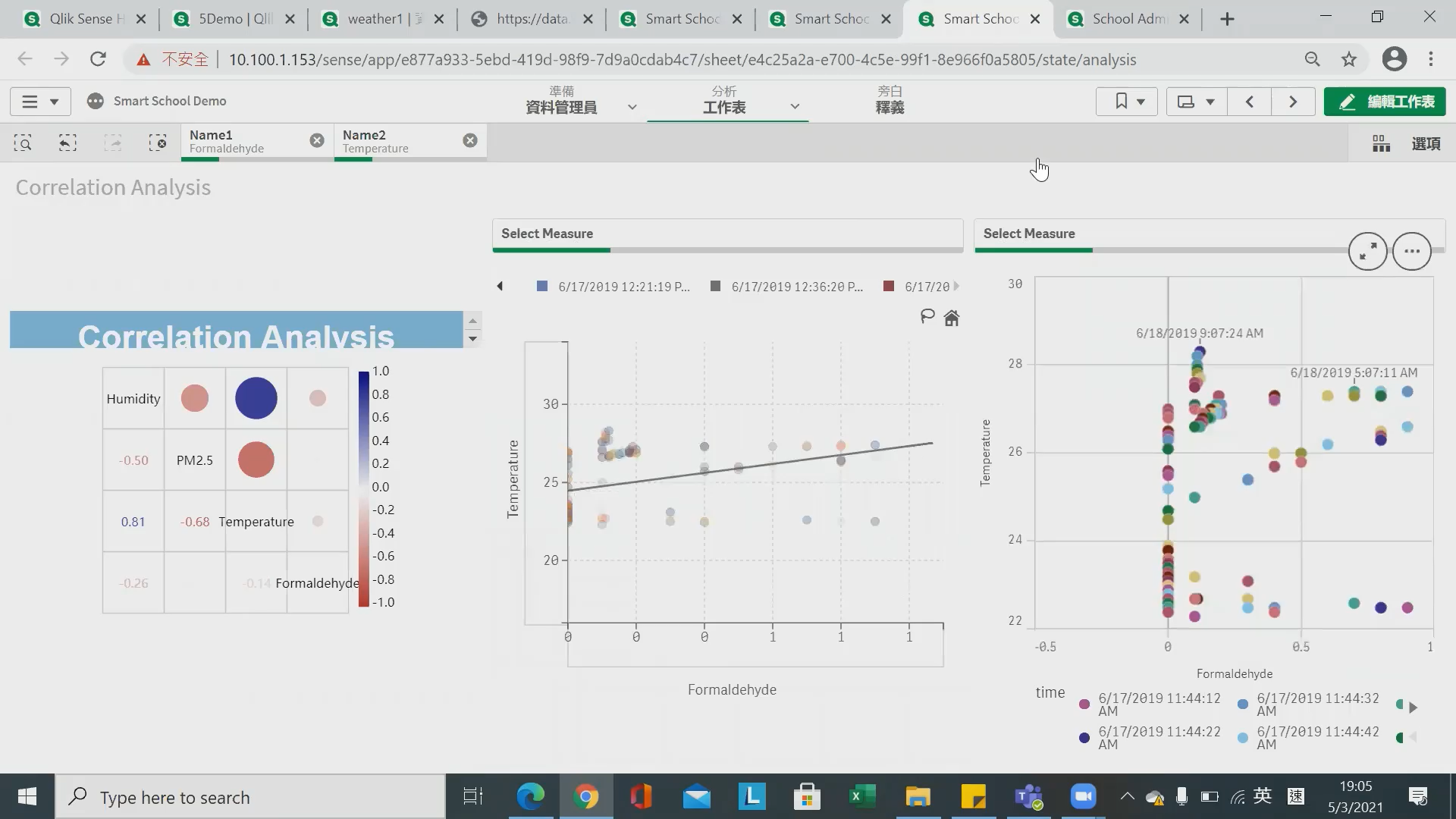Click the 編輯工作表 edit sheet button

click(1385, 102)
